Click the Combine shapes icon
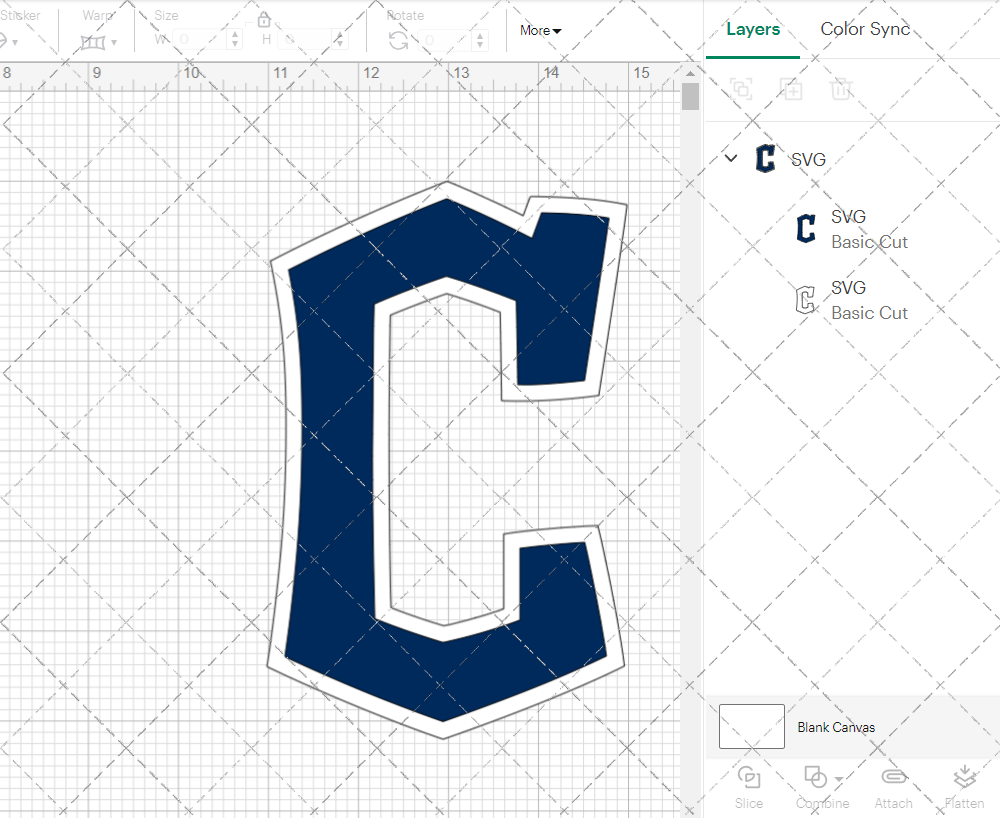This screenshot has width=1000, height=818. [x=816, y=777]
